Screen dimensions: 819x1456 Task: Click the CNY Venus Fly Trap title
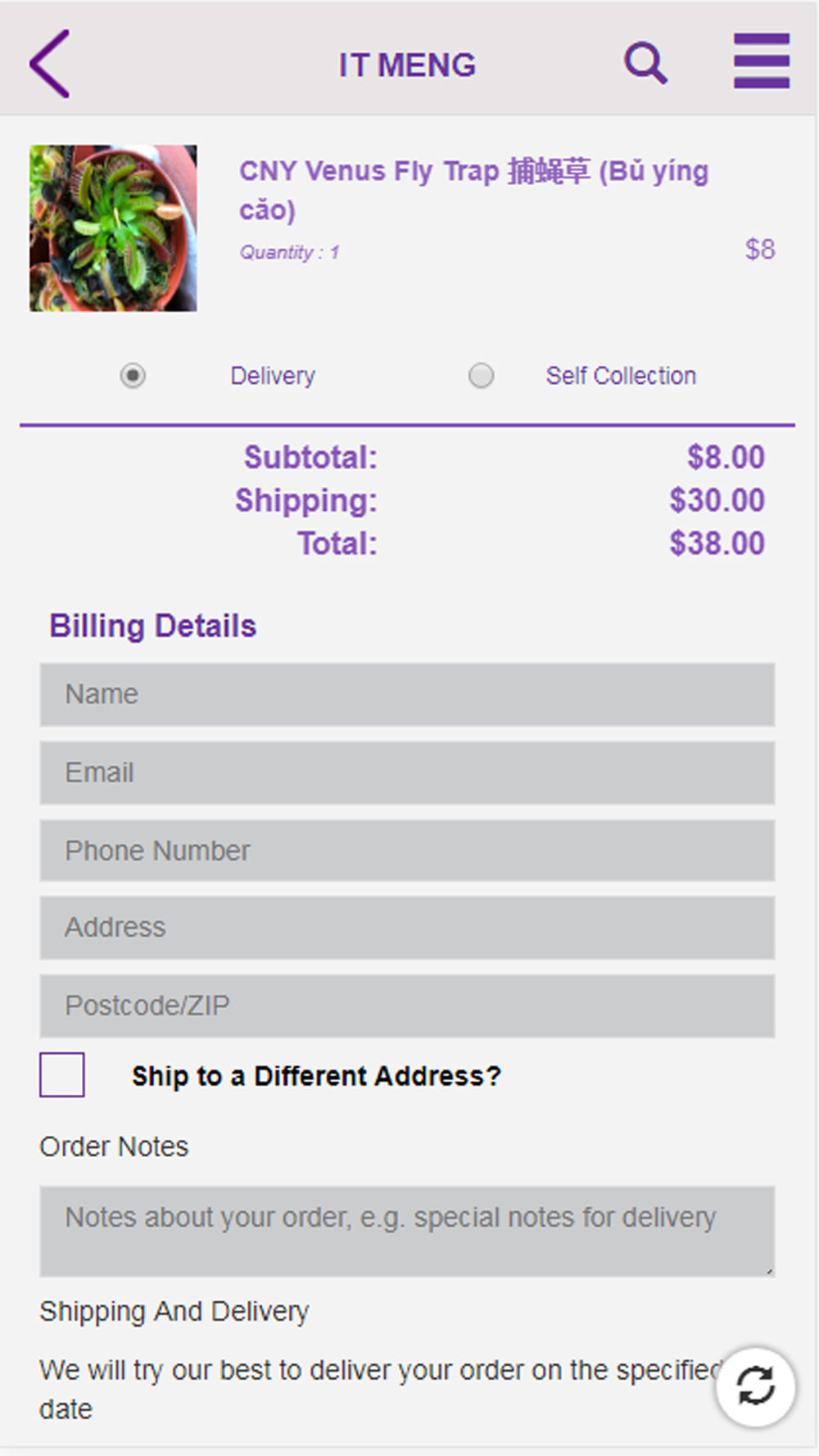click(473, 190)
